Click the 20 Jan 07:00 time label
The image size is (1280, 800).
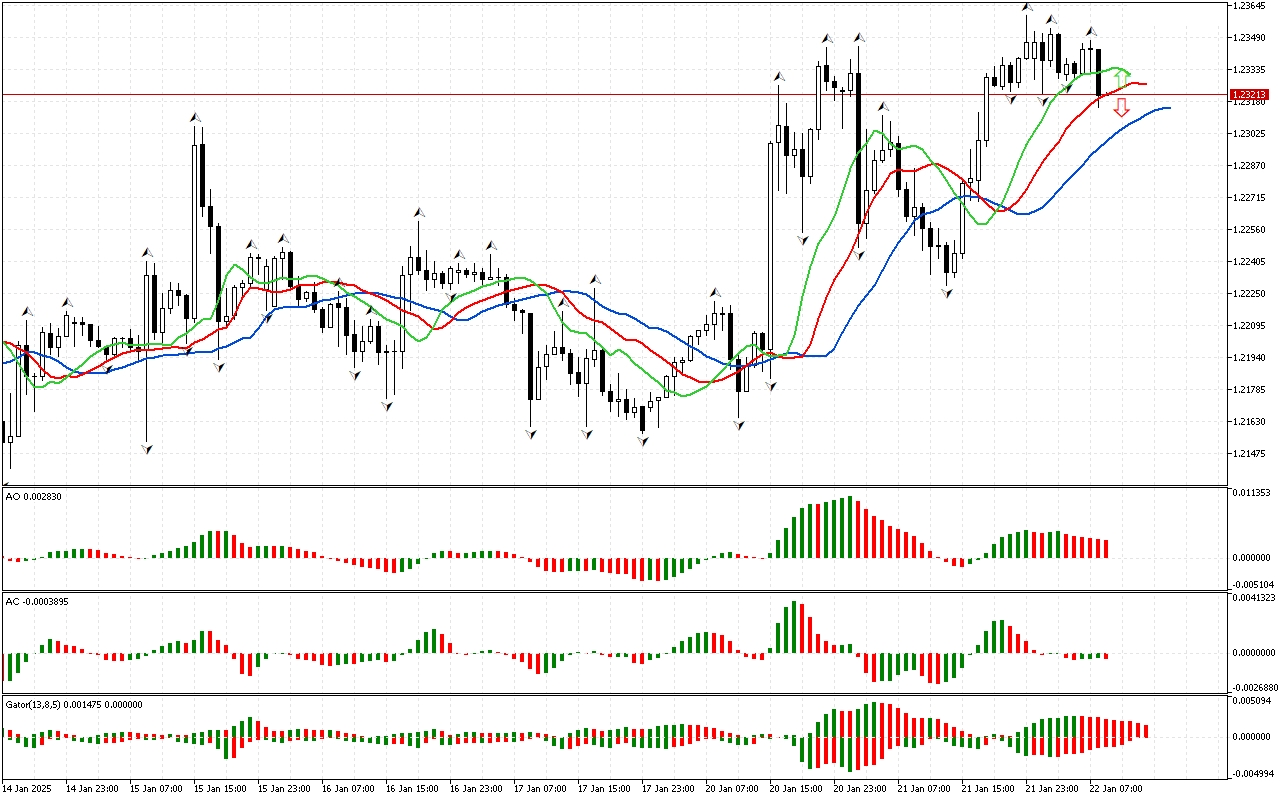733,789
